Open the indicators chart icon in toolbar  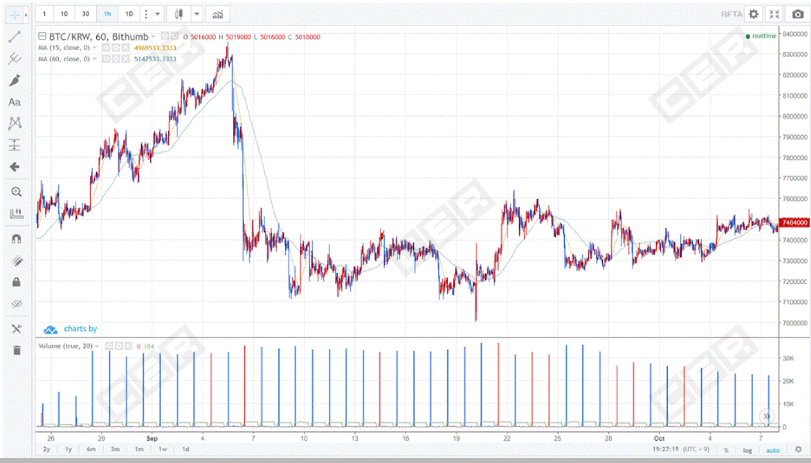coord(217,14)
